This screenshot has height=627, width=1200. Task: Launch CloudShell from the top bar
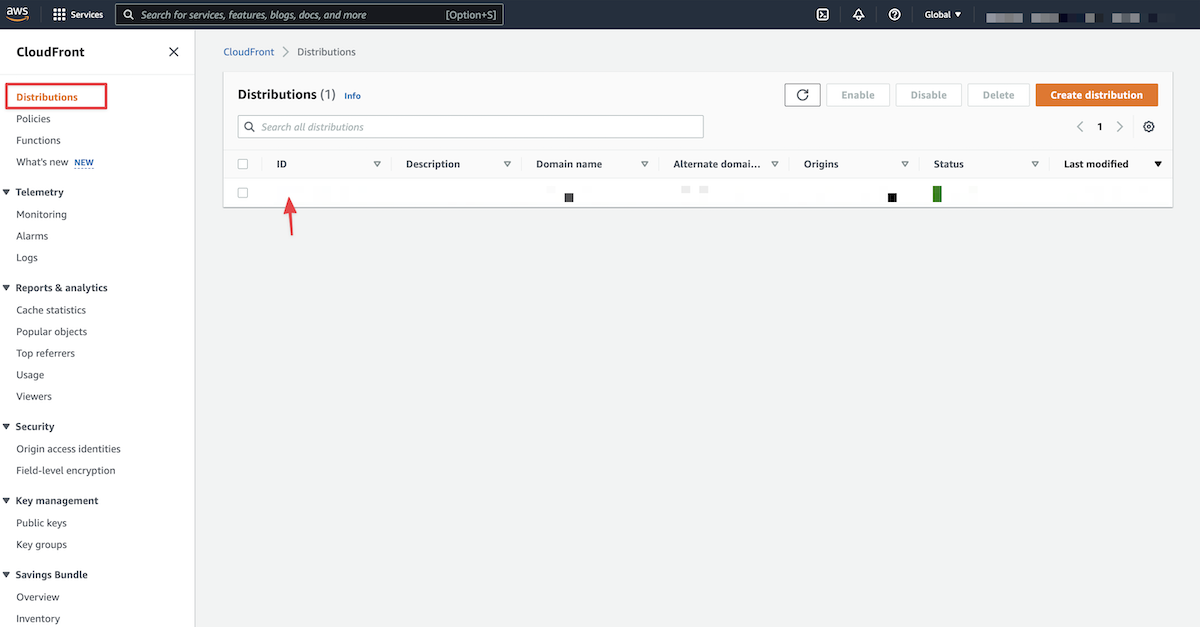[822, 15]
